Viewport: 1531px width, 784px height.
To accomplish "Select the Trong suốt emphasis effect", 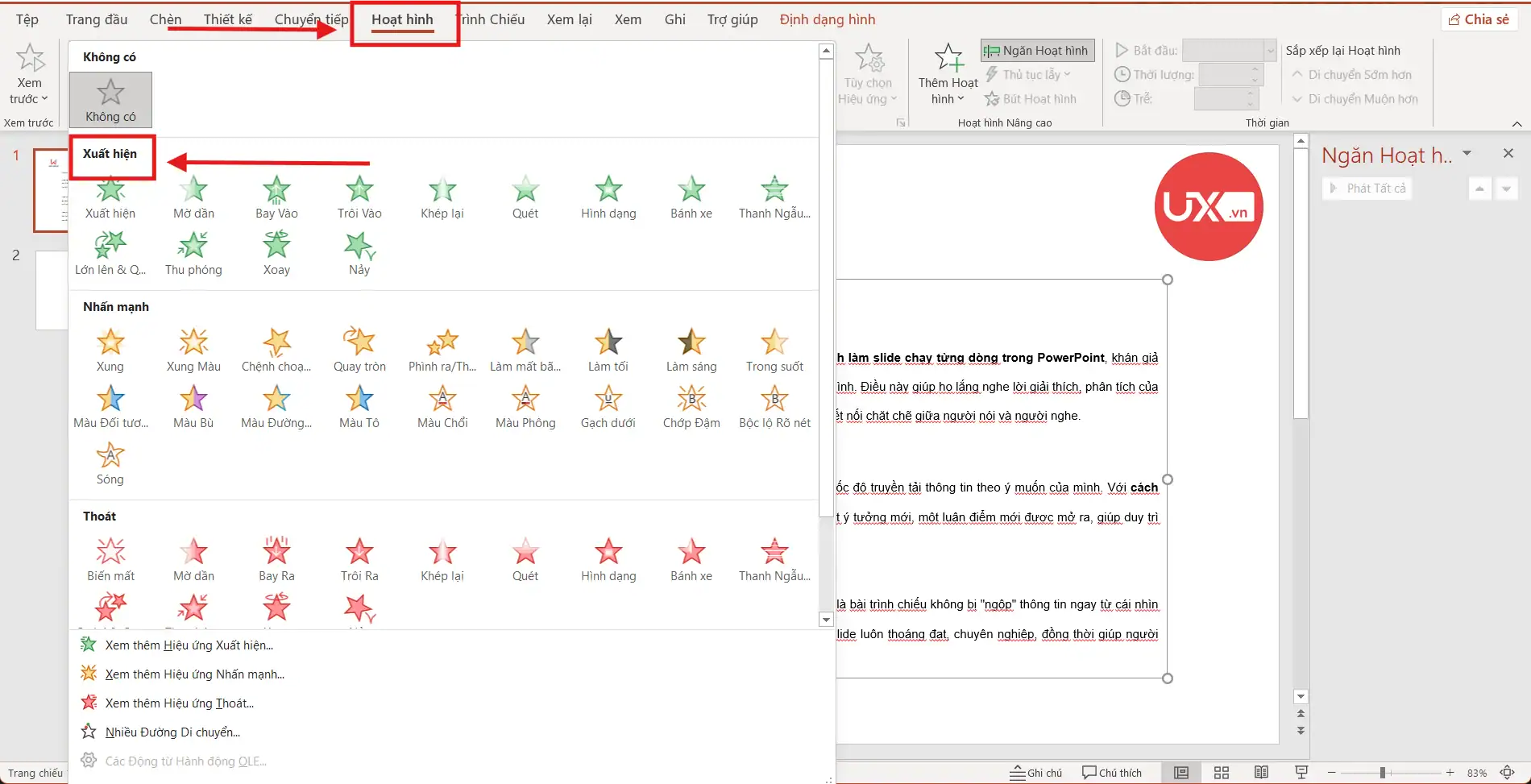I will (x=774, y=348).
